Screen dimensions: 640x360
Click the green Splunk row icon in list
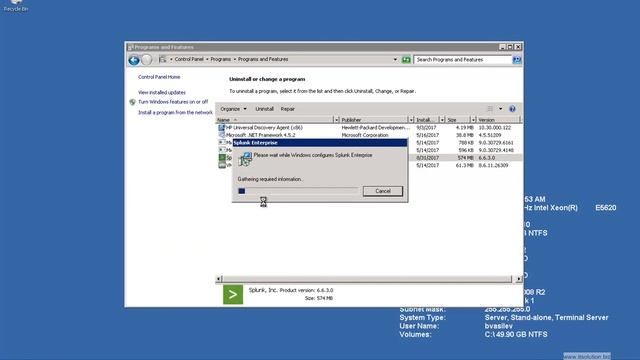[222, 158]
